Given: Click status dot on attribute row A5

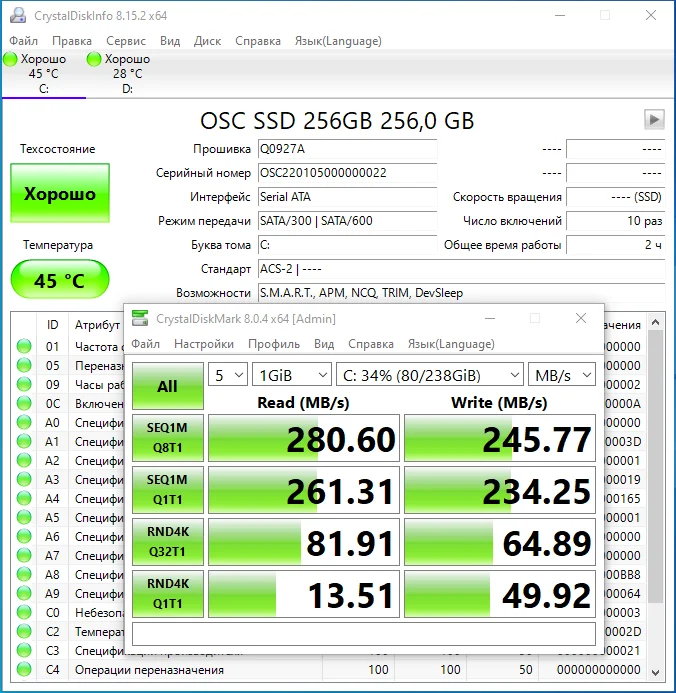Looking at the screenshot, I should click(x=24, y=517).
